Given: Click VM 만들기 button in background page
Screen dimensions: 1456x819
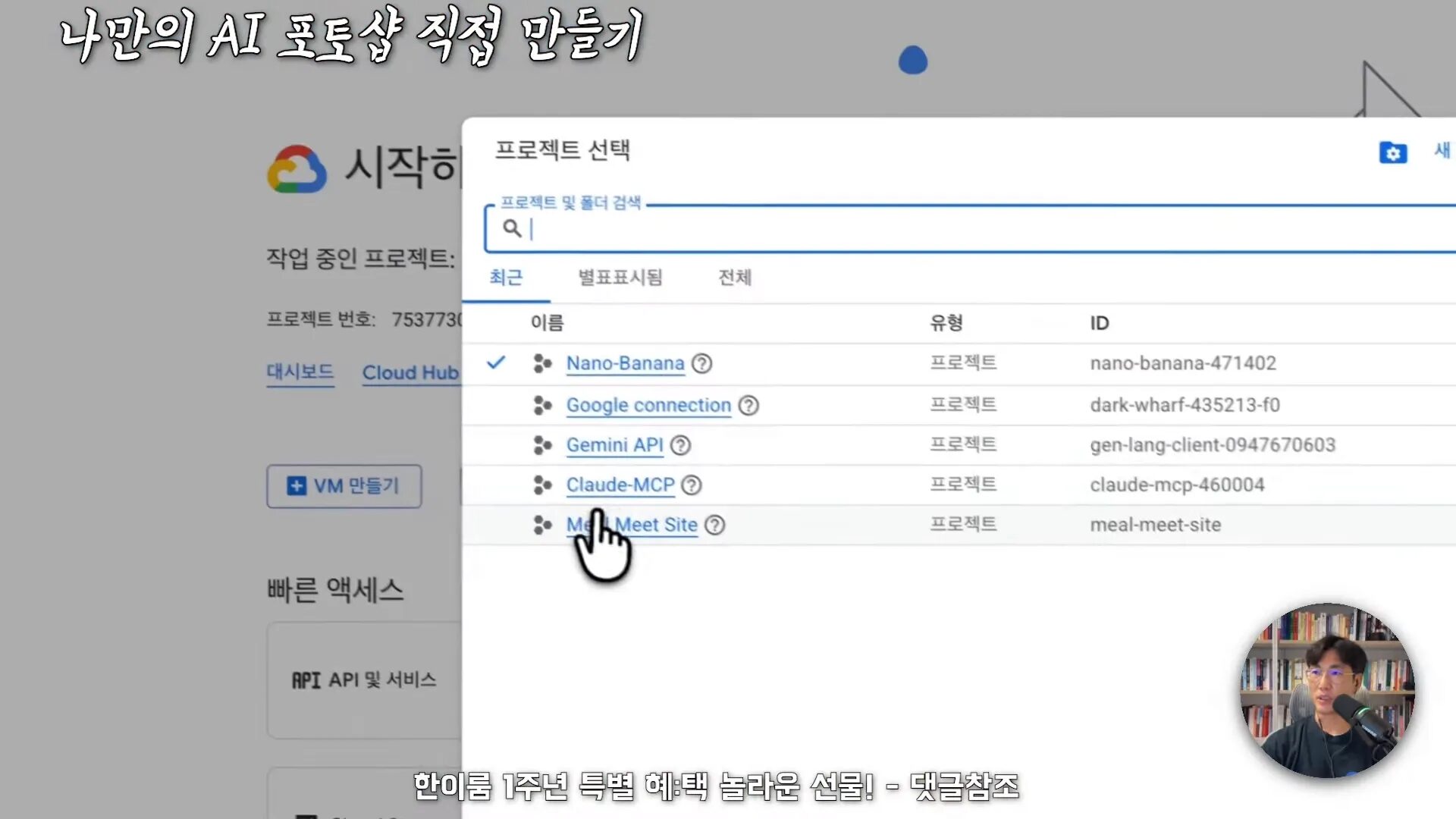Looking at the screenshot, I should 344,486.
